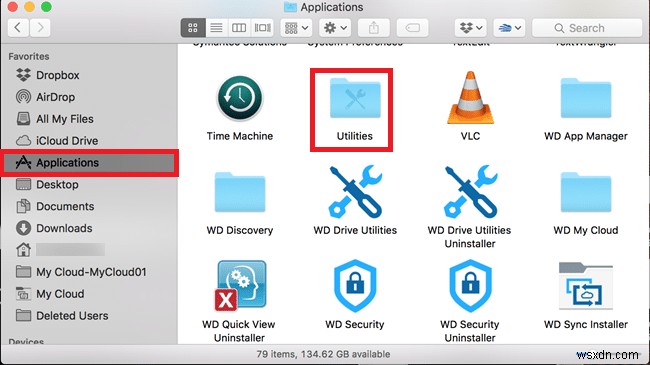Click the '79 items, 134.62 GB available' status text
650x365 pixels.
pos(323,354)
